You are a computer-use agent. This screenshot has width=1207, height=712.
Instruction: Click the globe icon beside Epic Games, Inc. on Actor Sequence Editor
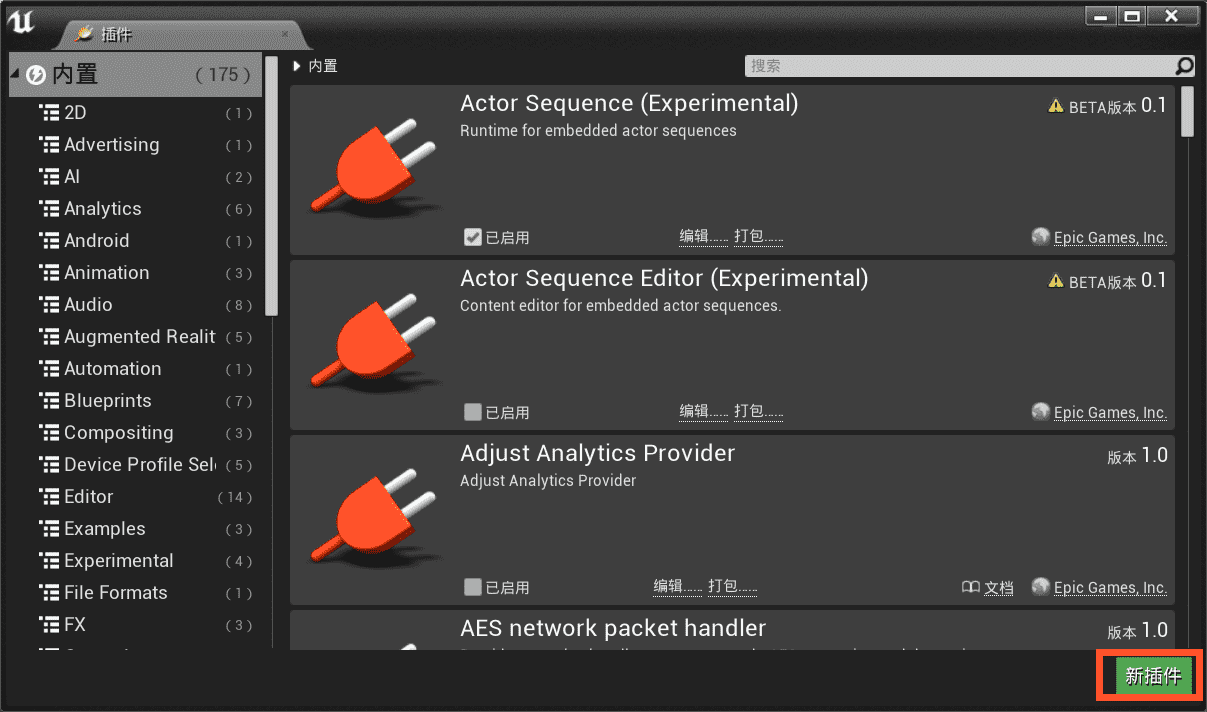[x=1040, y=412]
